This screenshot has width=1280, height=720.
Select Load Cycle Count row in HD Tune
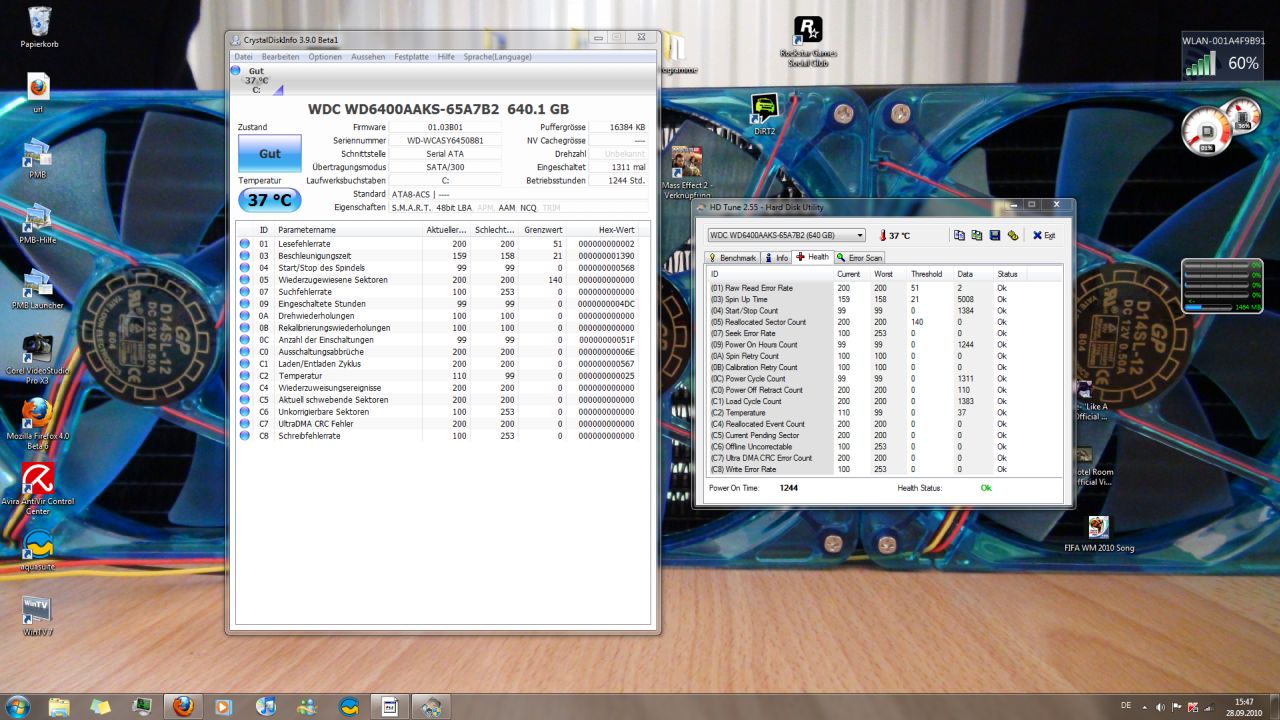coord(885,401)
